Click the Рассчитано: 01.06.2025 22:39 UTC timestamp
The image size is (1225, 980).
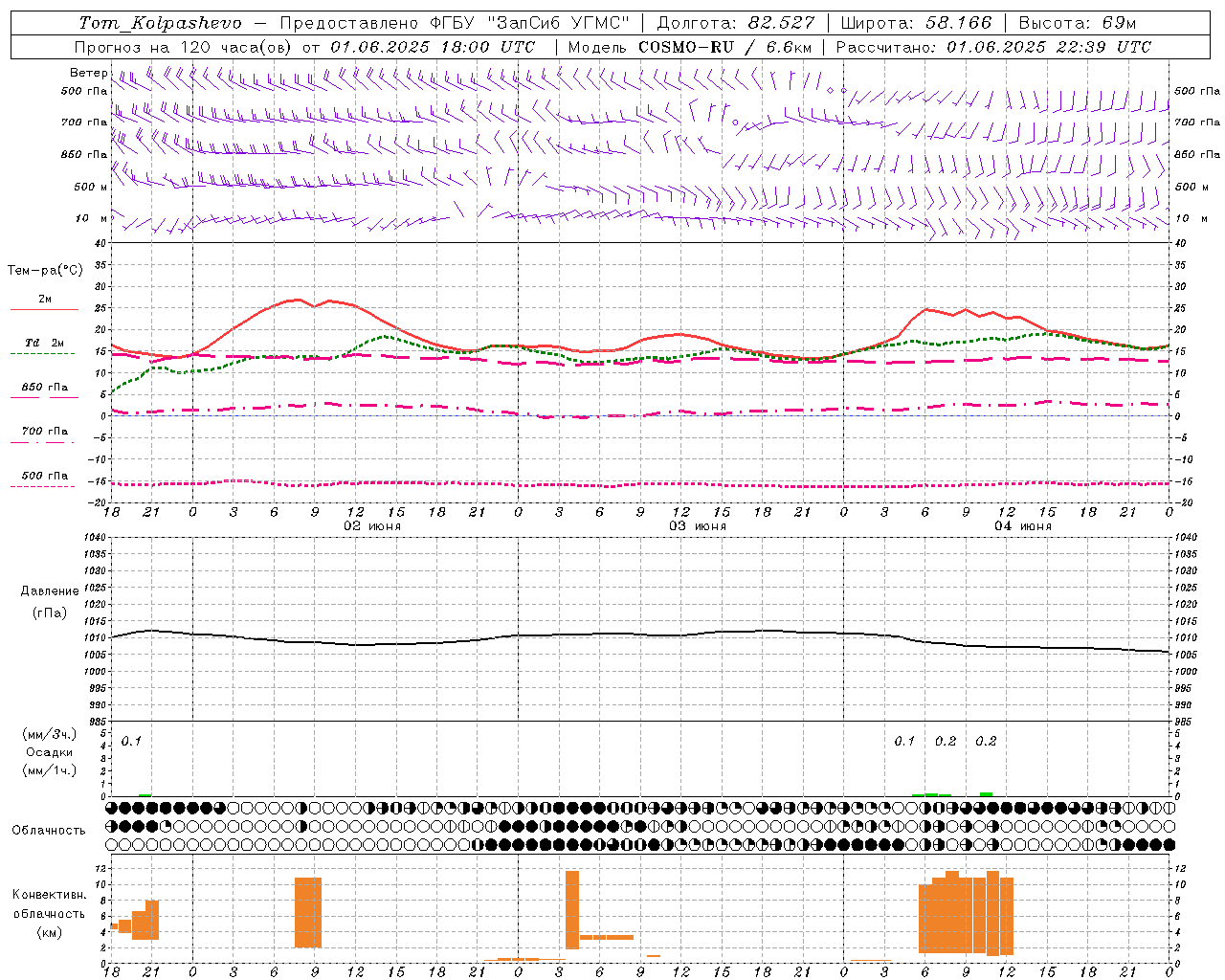993,47
